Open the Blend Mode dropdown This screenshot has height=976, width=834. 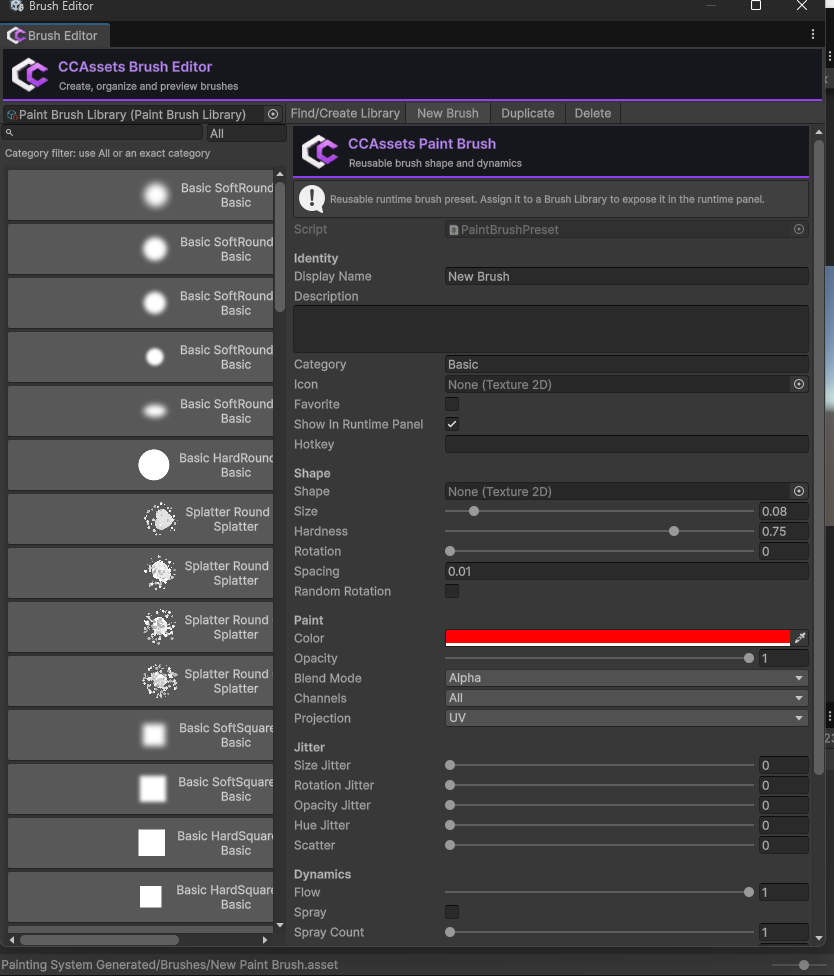[626, 678]
